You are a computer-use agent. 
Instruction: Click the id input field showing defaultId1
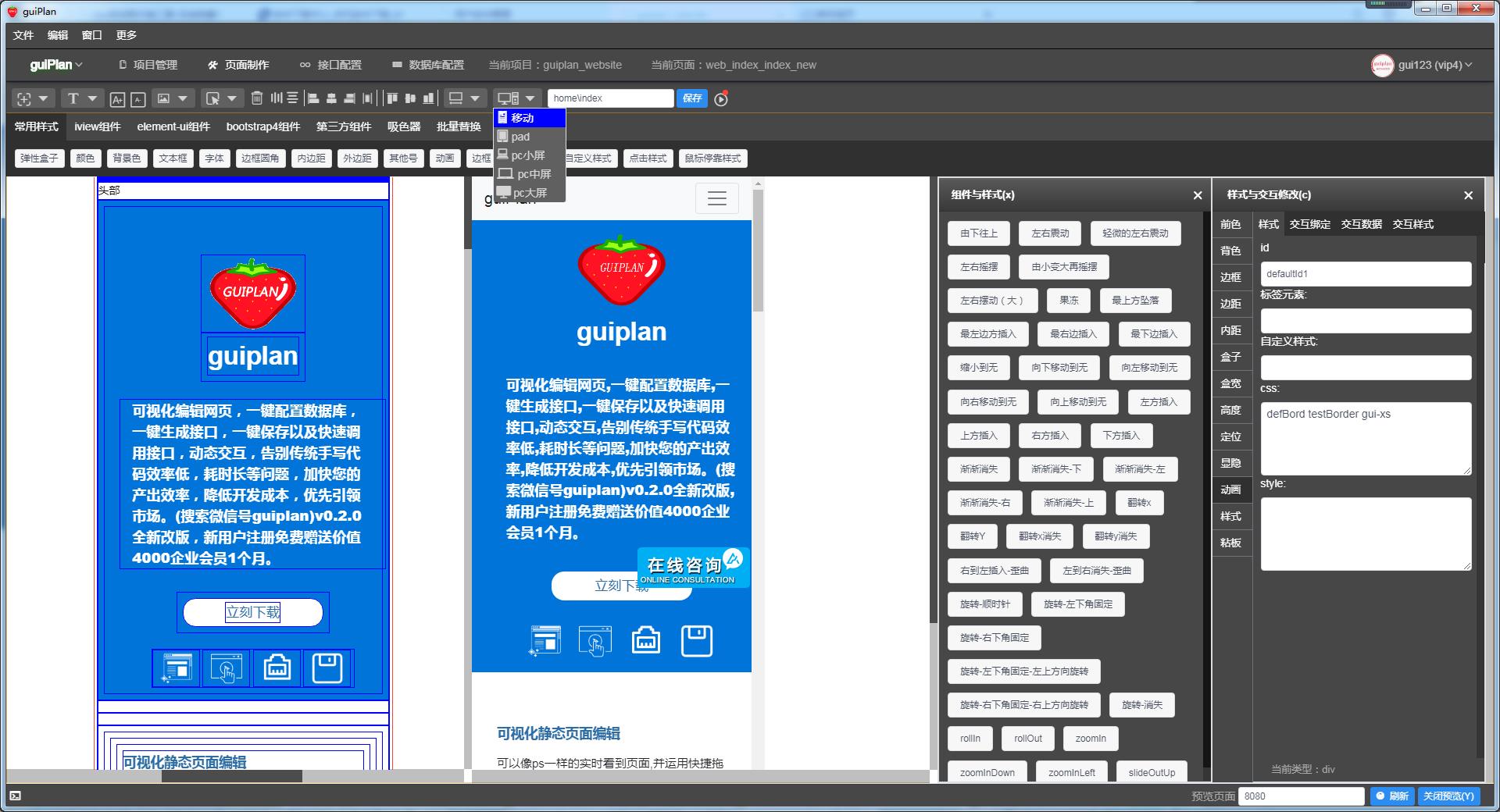[1366, 274]
